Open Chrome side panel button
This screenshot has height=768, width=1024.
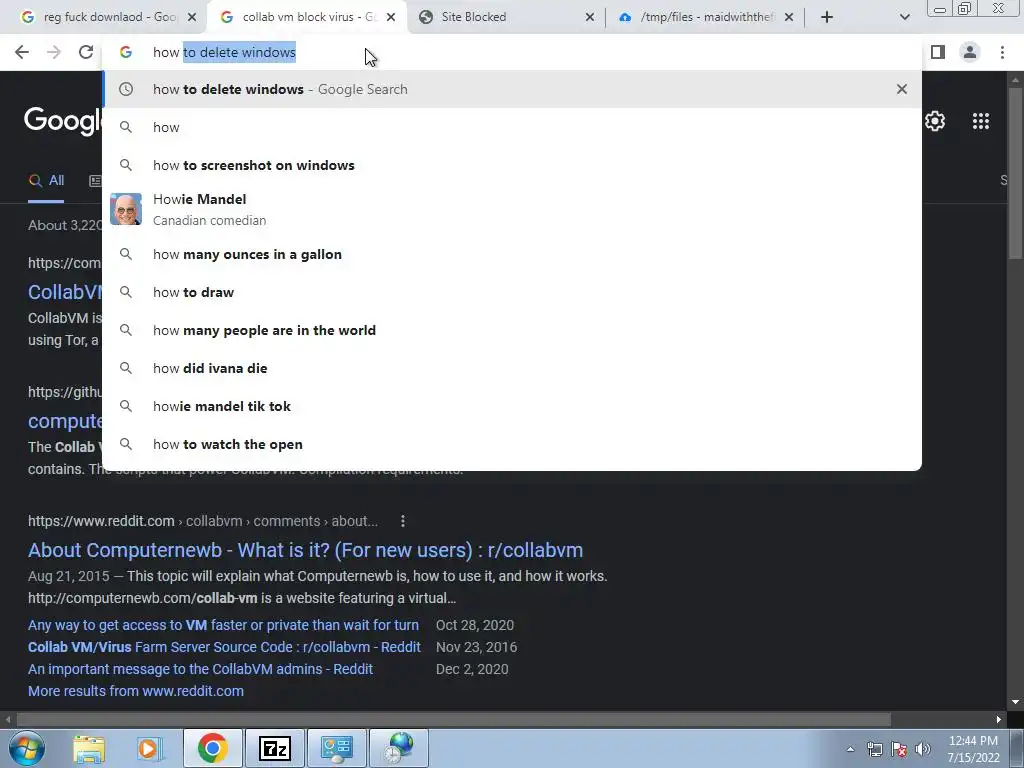click(x=938, y=52)
